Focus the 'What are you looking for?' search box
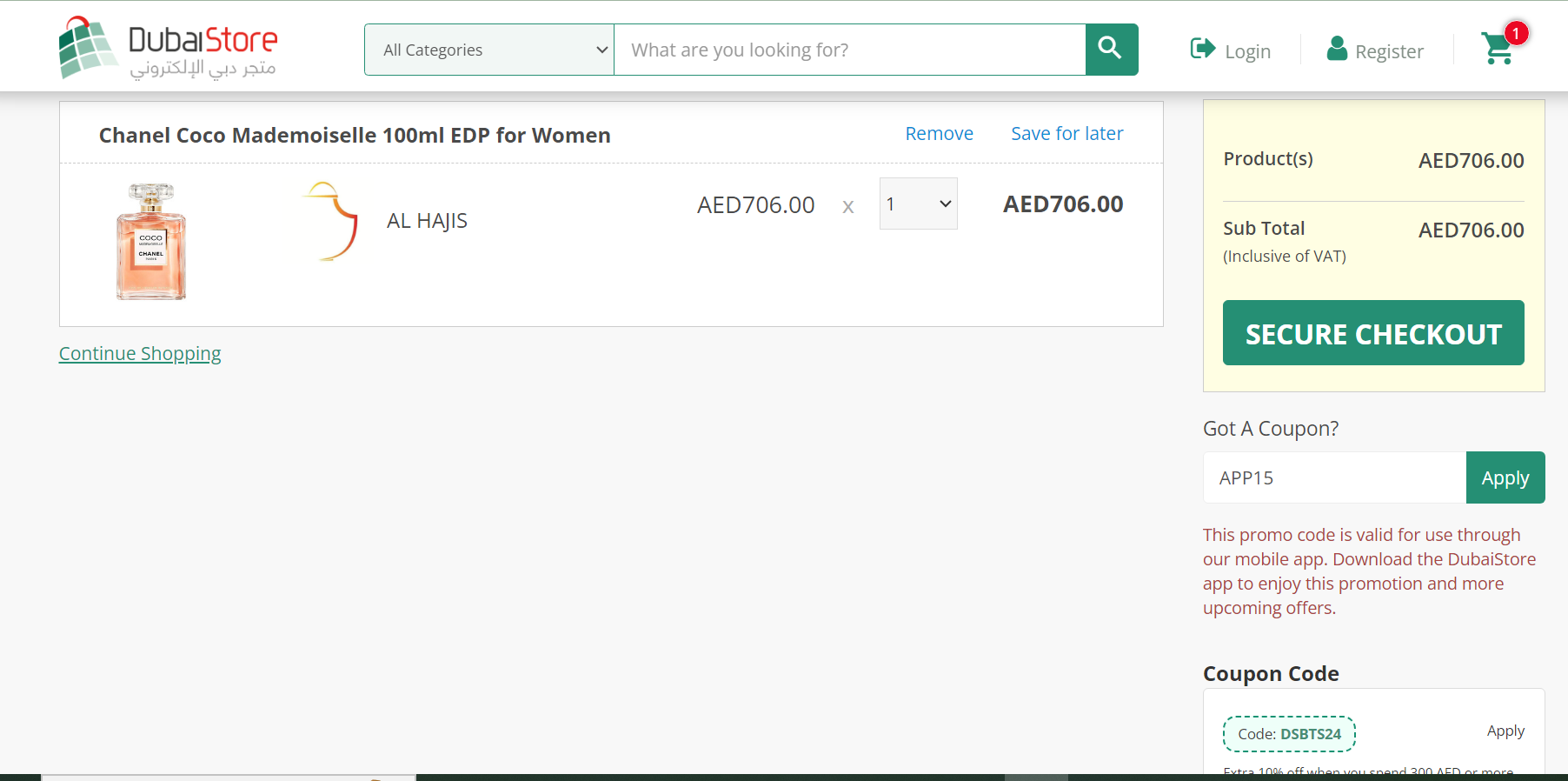1568x781 pixels. [x=849, y=50]
